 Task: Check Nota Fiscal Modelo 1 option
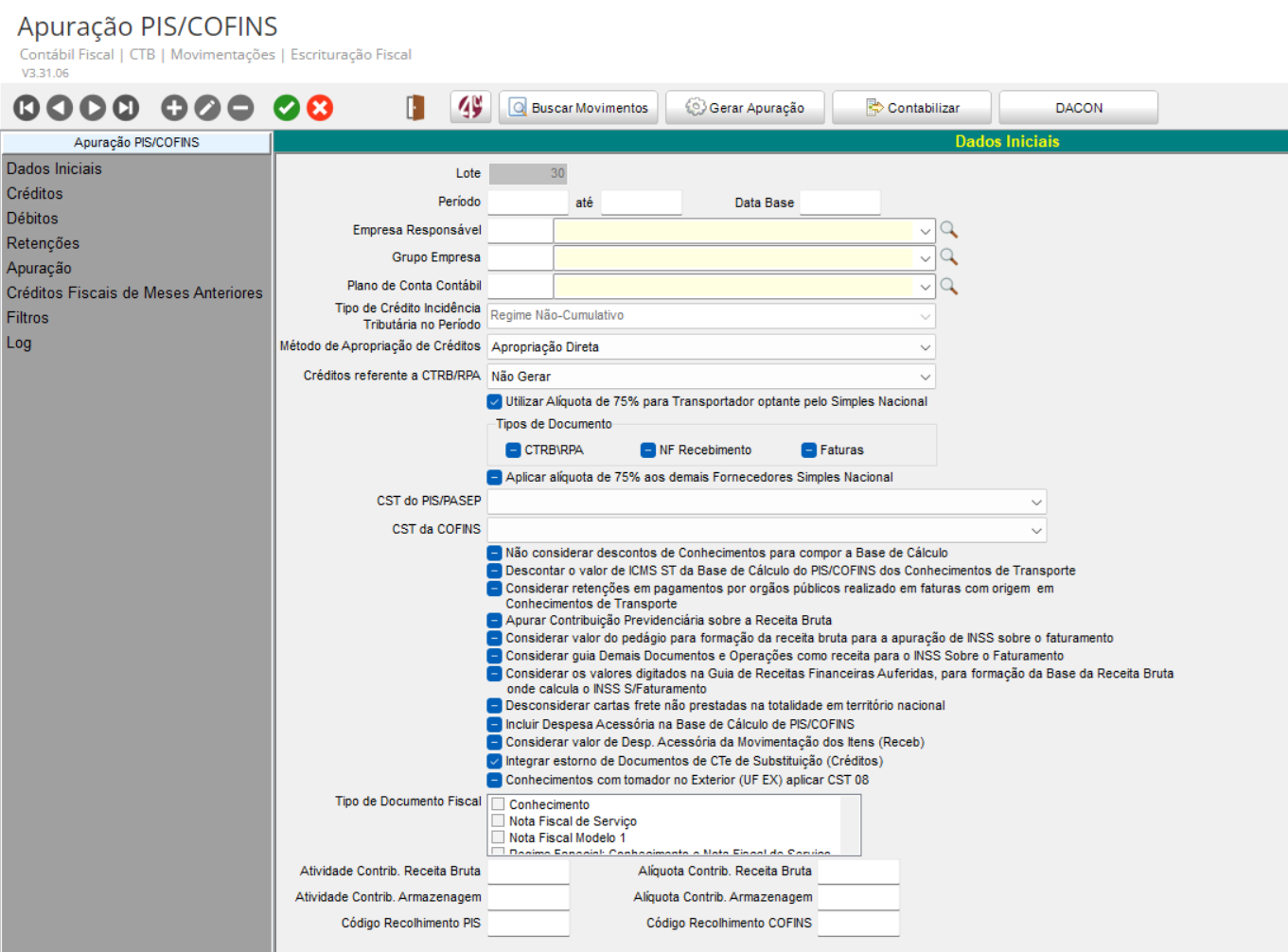pos(498,837)
